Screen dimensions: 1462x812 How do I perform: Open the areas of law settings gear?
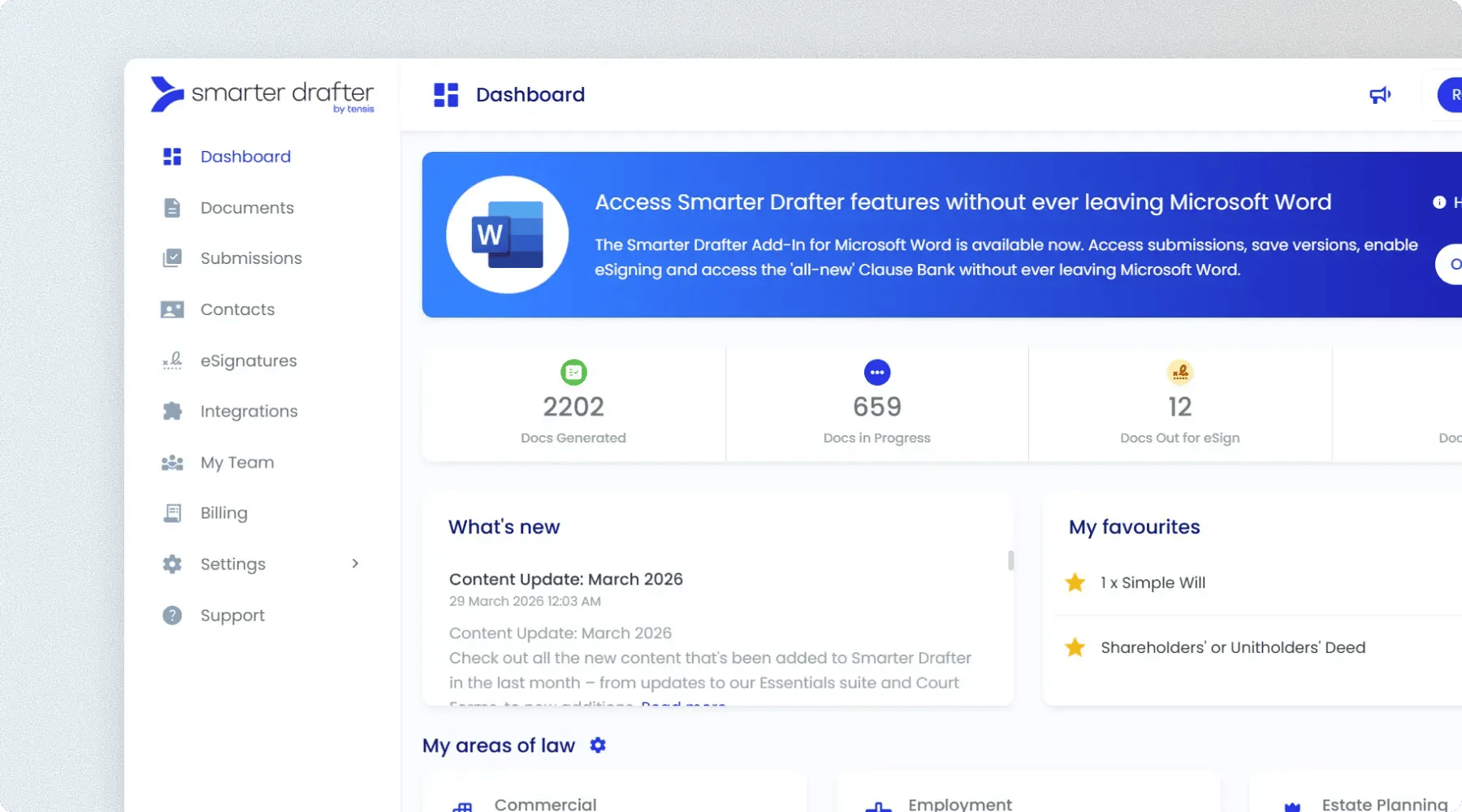click(598, 745)
